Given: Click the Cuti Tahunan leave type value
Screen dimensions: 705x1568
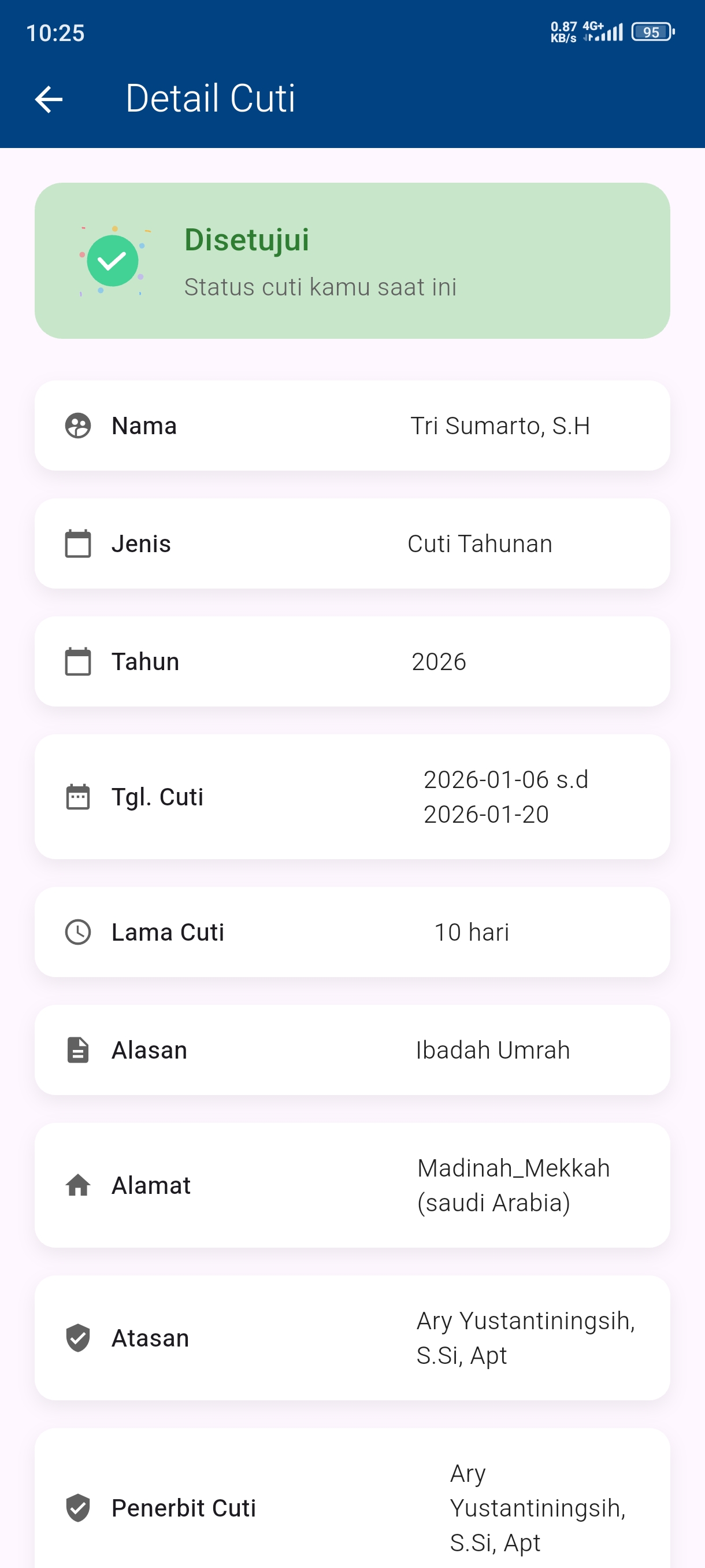Looking at the screenshot, I should pyautogui.click(x=480, y=543).
